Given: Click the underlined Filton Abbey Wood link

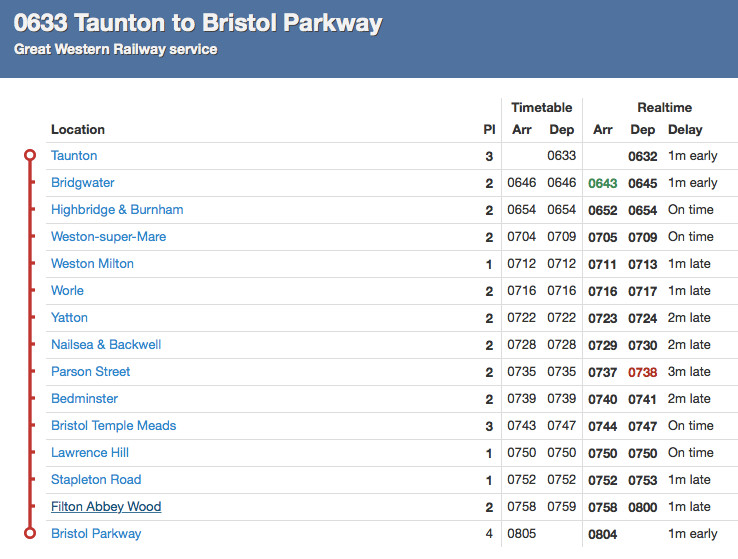Looking at the screenshot, I should click(x=106, y=507).
